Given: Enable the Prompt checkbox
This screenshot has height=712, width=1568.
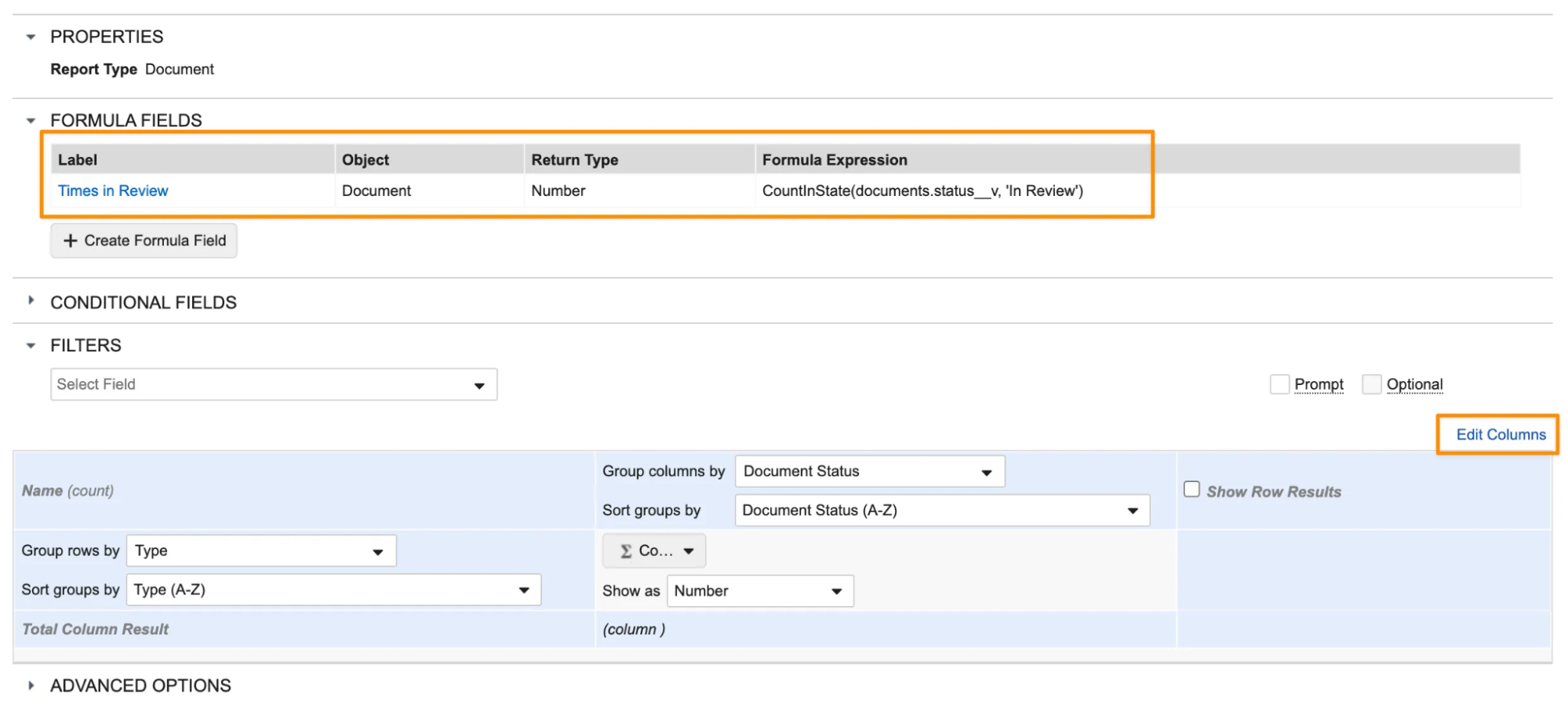Looking at the screenshot, I should click(1279, 384).
